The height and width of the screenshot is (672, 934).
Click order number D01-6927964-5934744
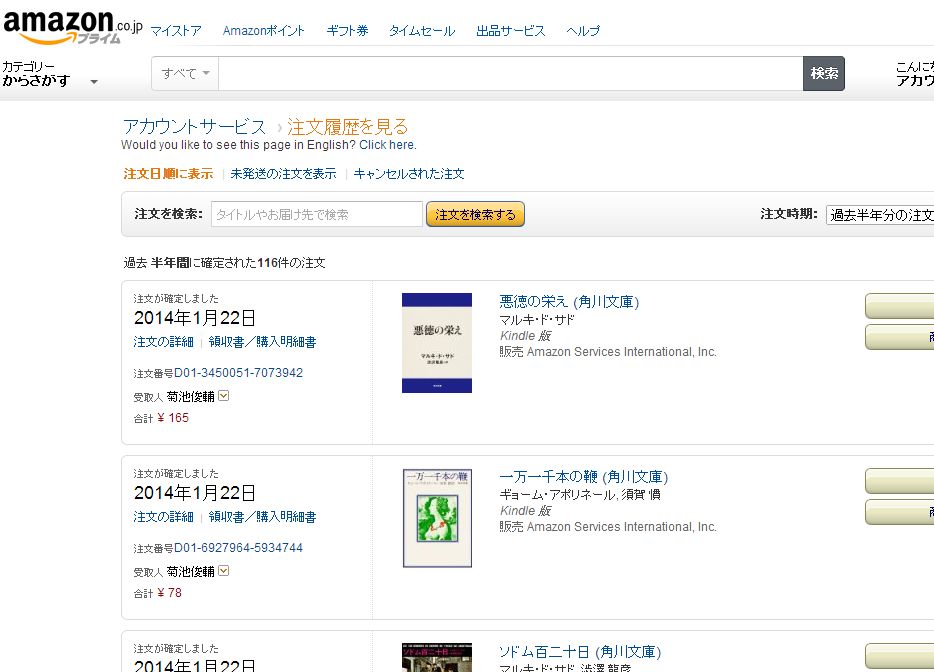[x=238, y=548]
